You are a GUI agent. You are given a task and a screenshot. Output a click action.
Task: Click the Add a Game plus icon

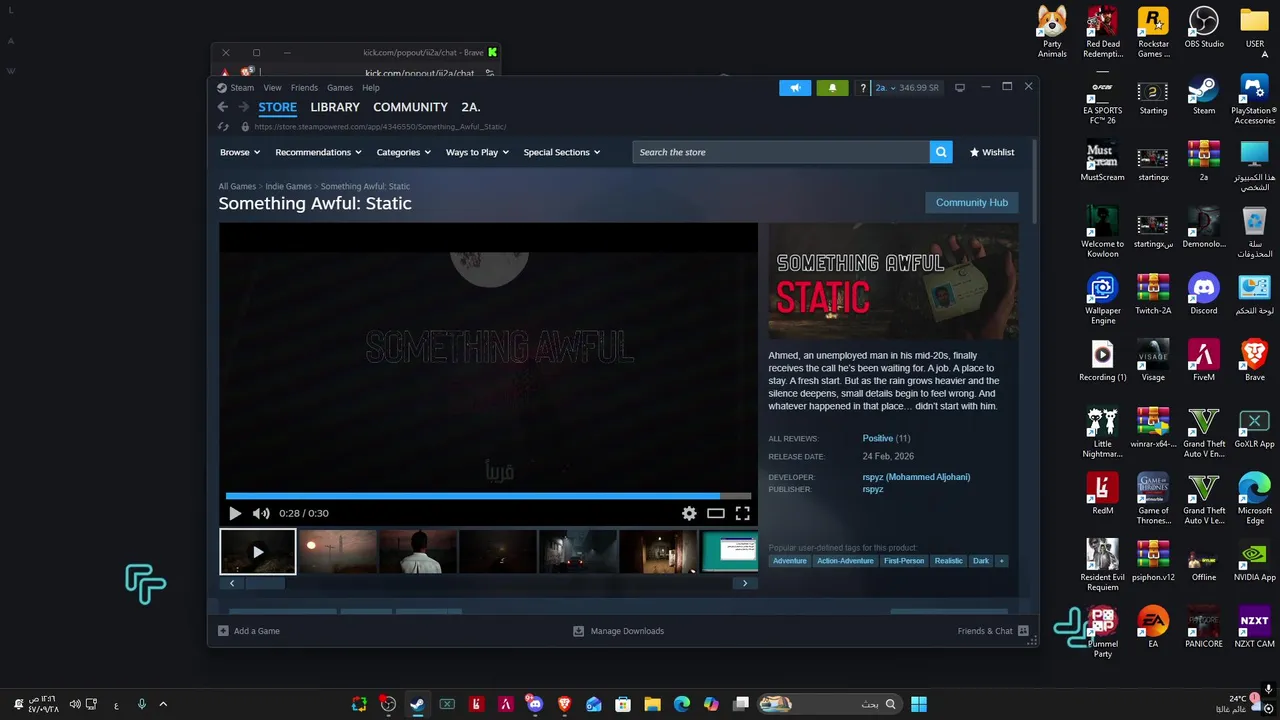click(x=223, y=631)
